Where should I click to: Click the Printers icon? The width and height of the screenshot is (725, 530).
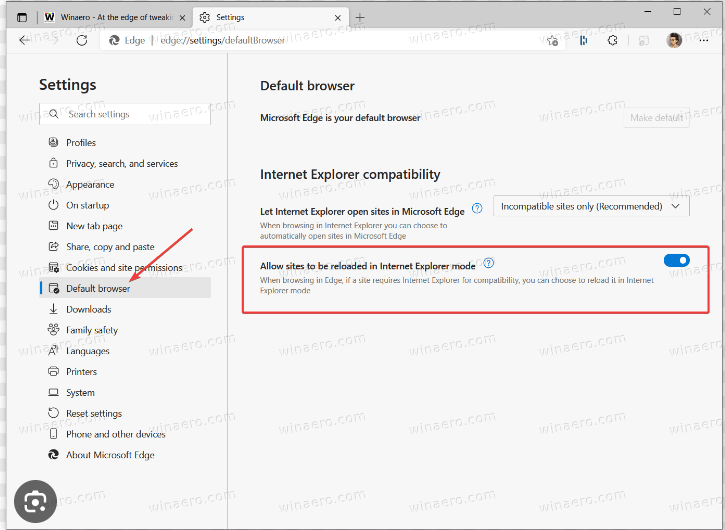[54, 371]
